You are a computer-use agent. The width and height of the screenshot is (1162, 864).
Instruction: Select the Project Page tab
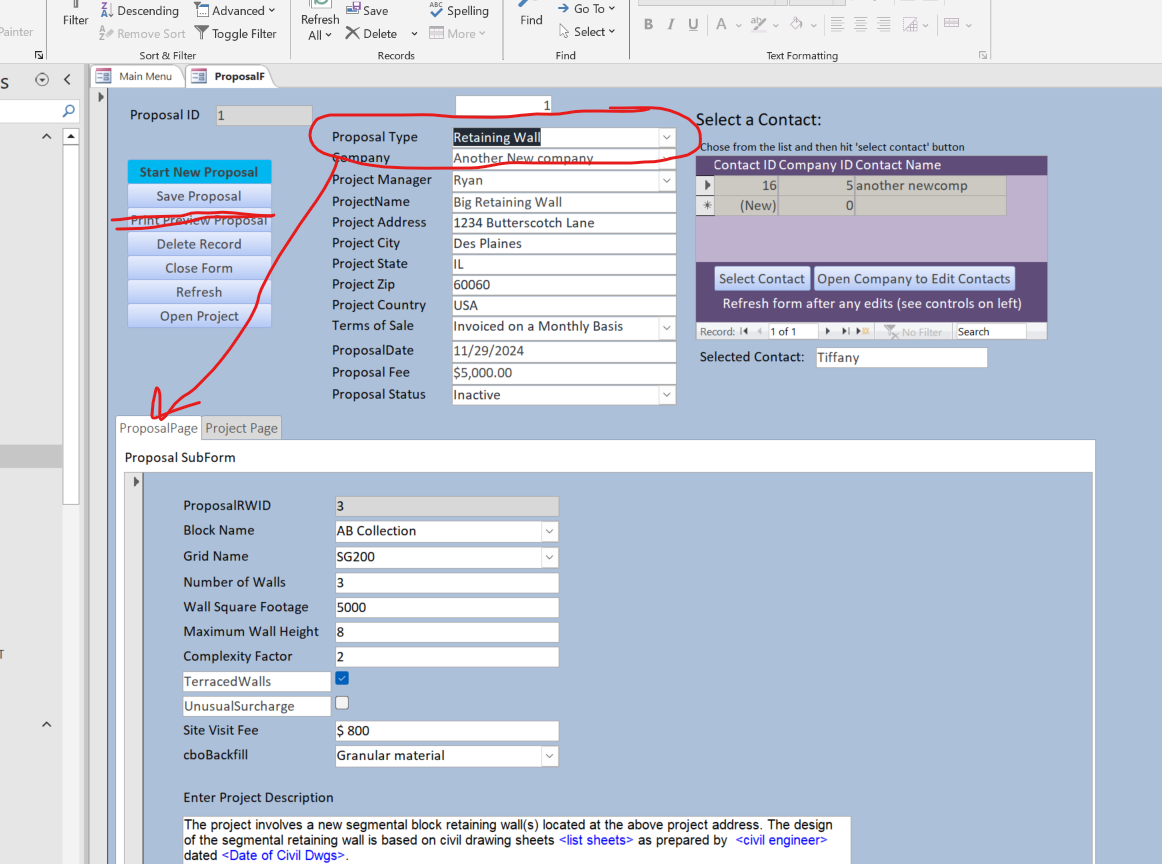(242, 428)
